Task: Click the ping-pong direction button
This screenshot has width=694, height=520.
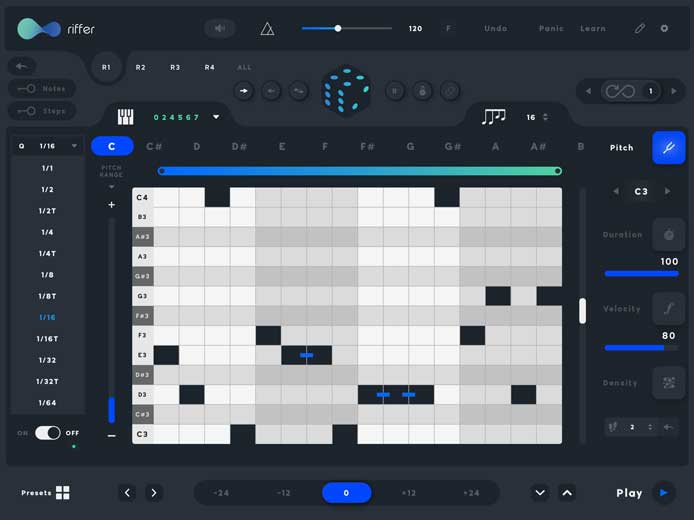Action: [299, 91]
